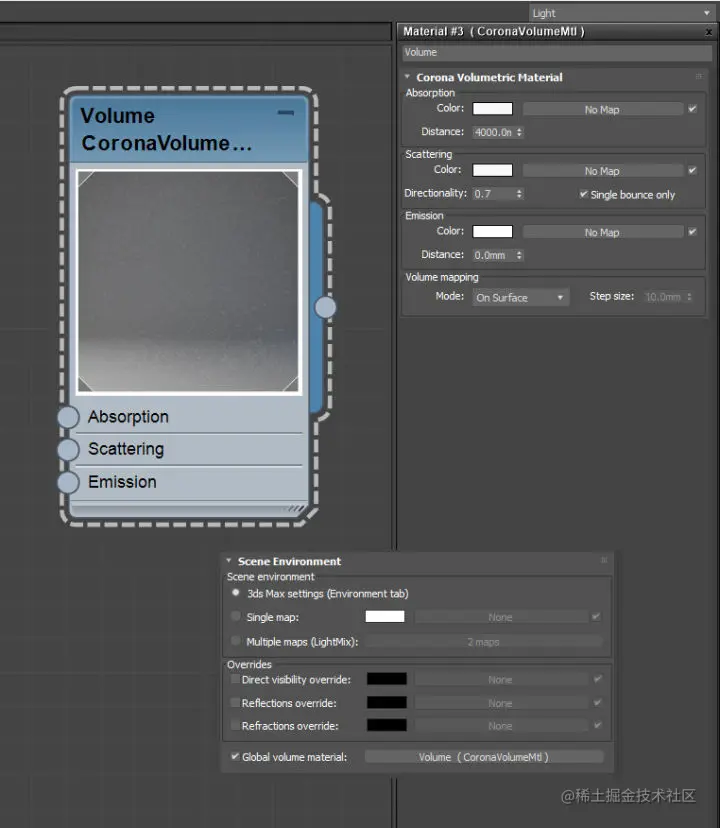Screen dimensions: 720x828
Task: Click Direct visibility override None button
Action: (500, 680)
